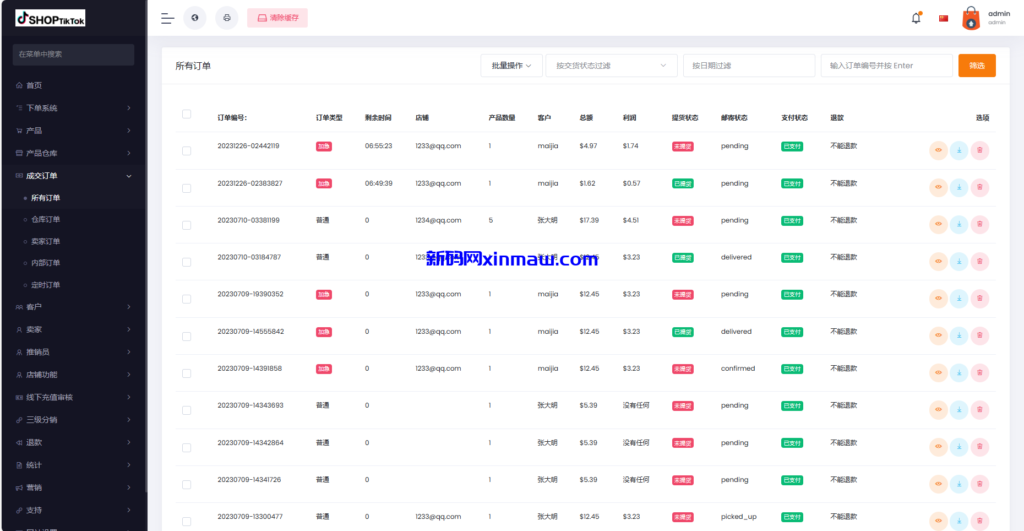The width and height of the screenshot is (1024, 531).
Task: Check the box for order 20231226-02442119
Action: [186, 151]
